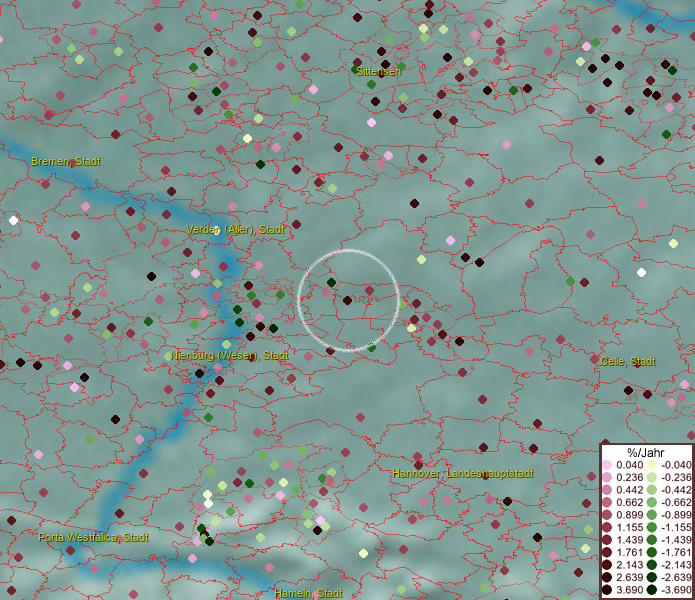Screen dimensions: 695x600
Task: Select the Sittensen town label
Action: click(378, 71)
